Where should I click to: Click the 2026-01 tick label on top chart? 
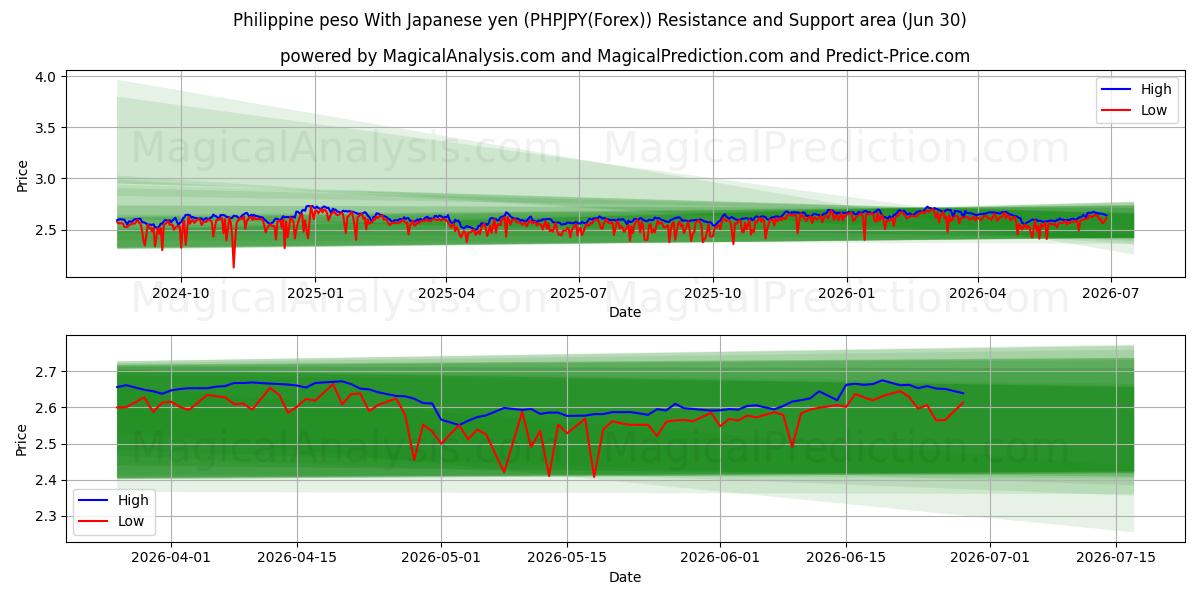pos(847,294)
